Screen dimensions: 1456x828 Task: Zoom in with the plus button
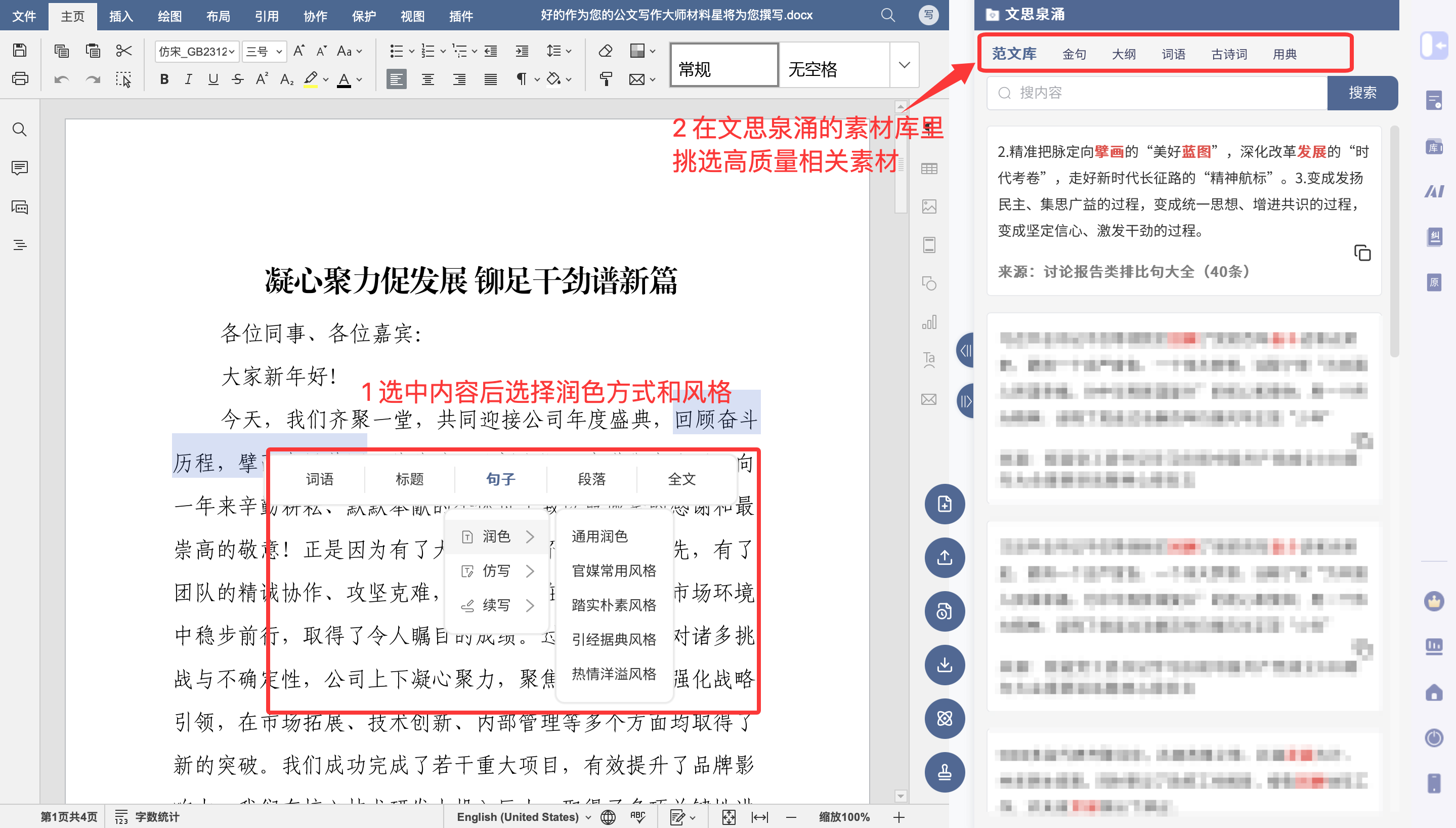(x=898, y=817)
